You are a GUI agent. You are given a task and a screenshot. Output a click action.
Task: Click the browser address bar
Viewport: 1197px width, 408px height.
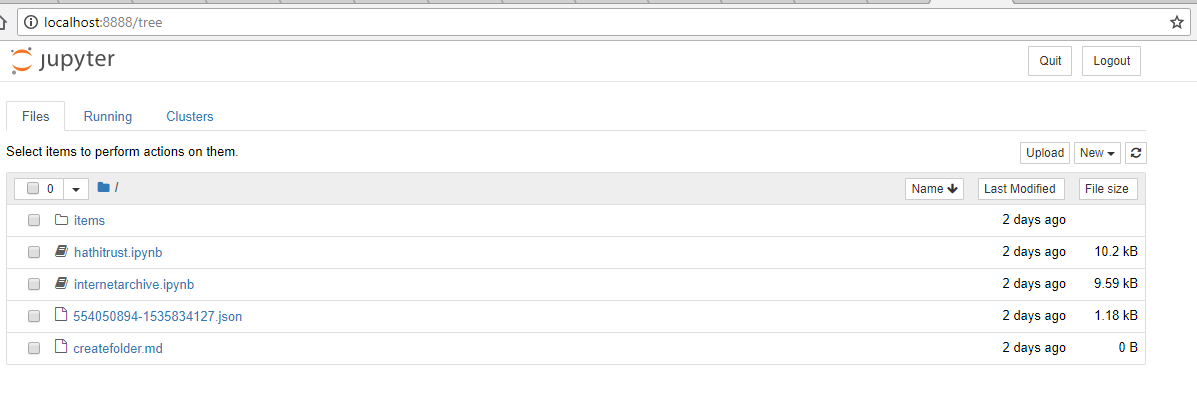(600, 22)
